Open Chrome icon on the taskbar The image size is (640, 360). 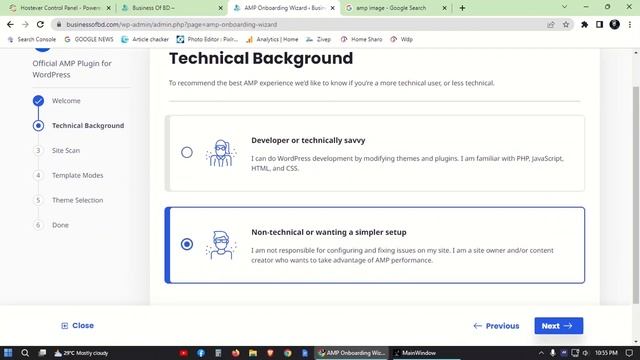tap(287, 353)
